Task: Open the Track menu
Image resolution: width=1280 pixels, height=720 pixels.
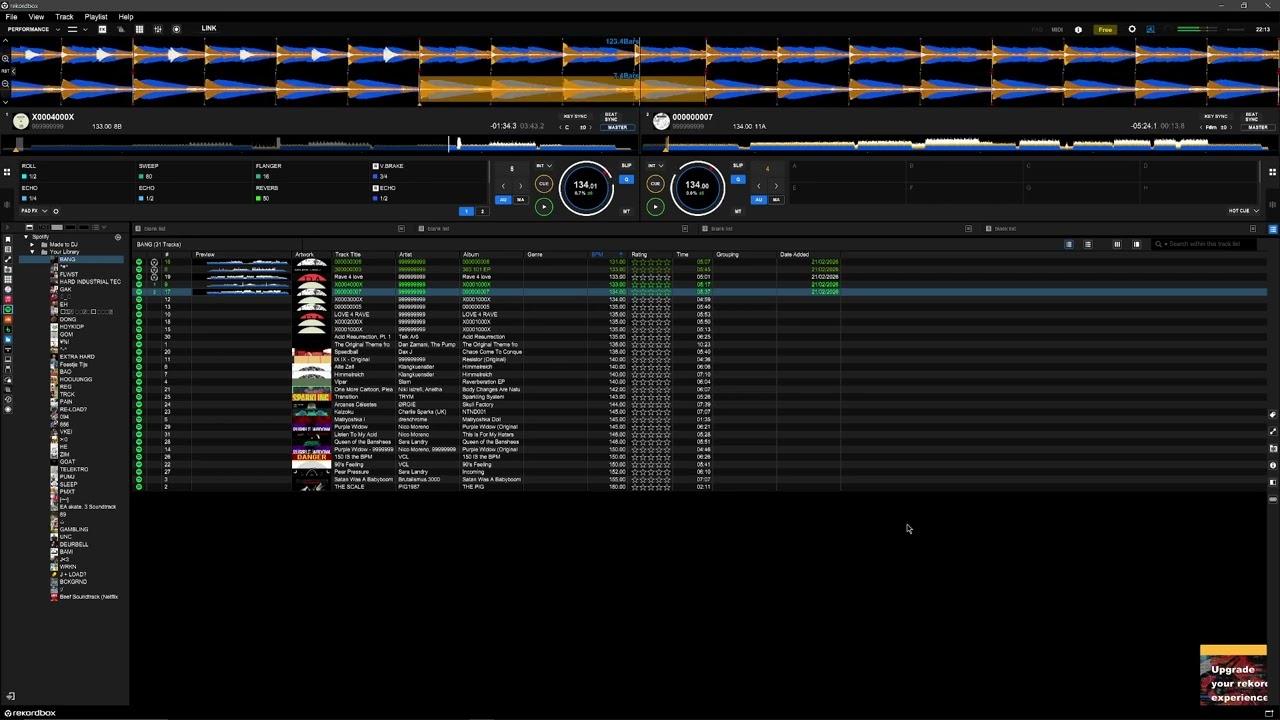Action: point(64,17)
